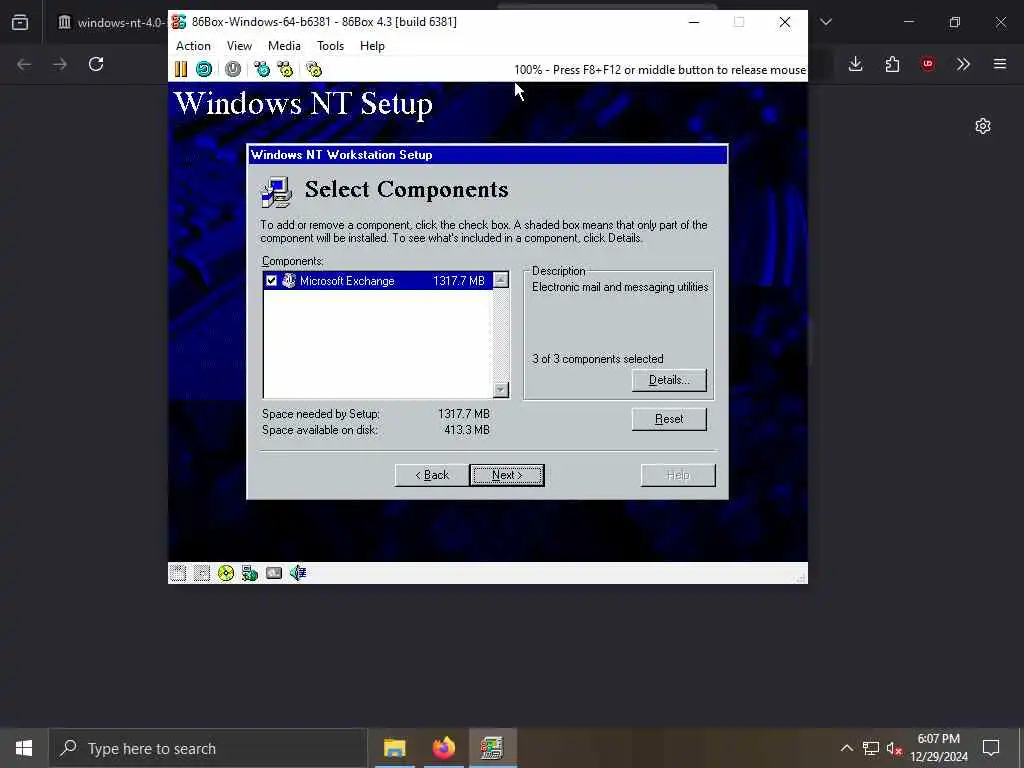Open the 86Box Help menu

372,46
